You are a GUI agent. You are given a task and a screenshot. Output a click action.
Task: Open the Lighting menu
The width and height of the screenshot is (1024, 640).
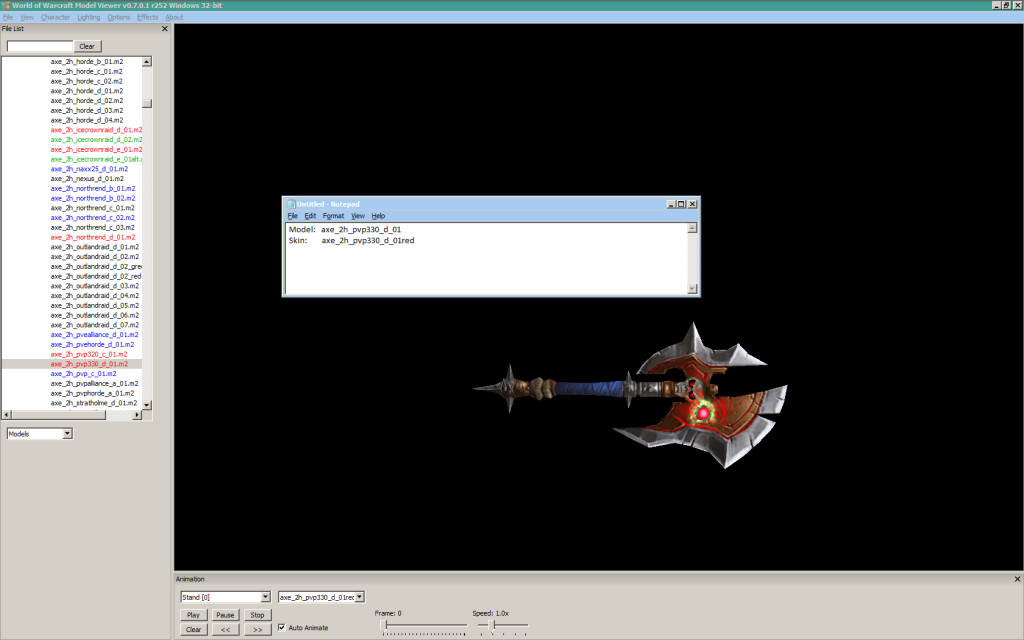click(89, 18)
